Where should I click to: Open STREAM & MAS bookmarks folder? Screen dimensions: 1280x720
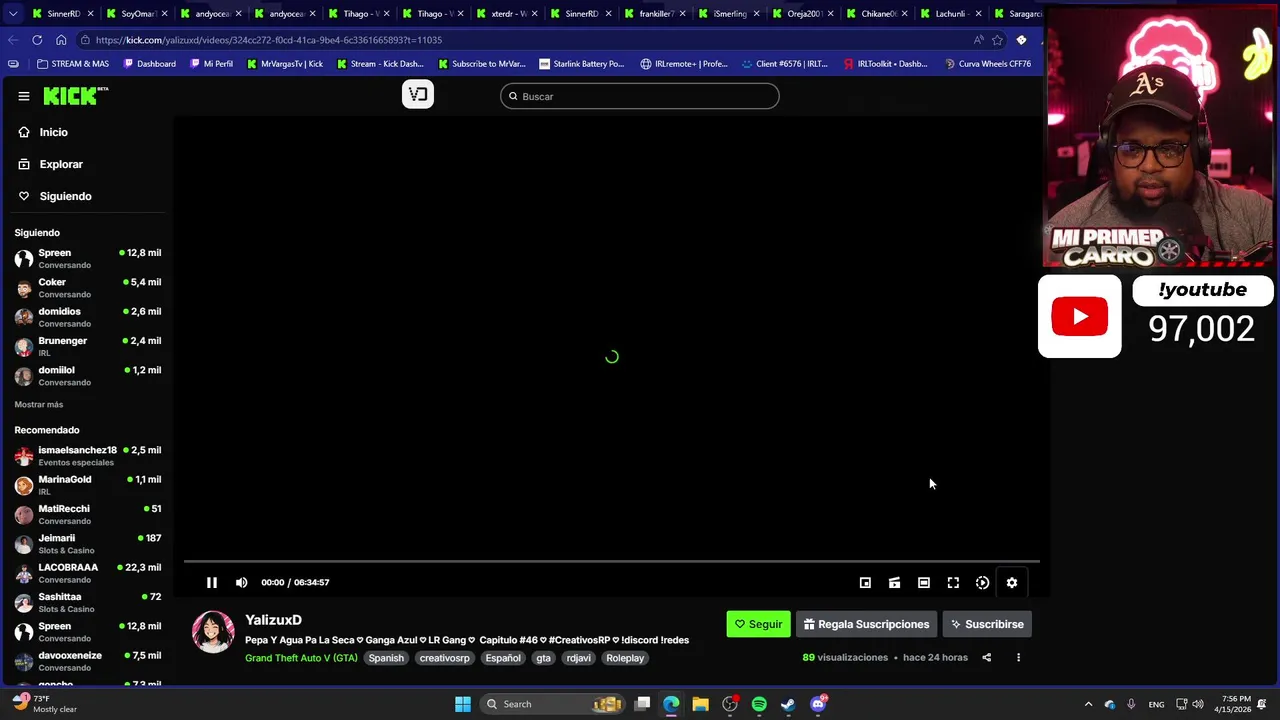click(73, 64)
